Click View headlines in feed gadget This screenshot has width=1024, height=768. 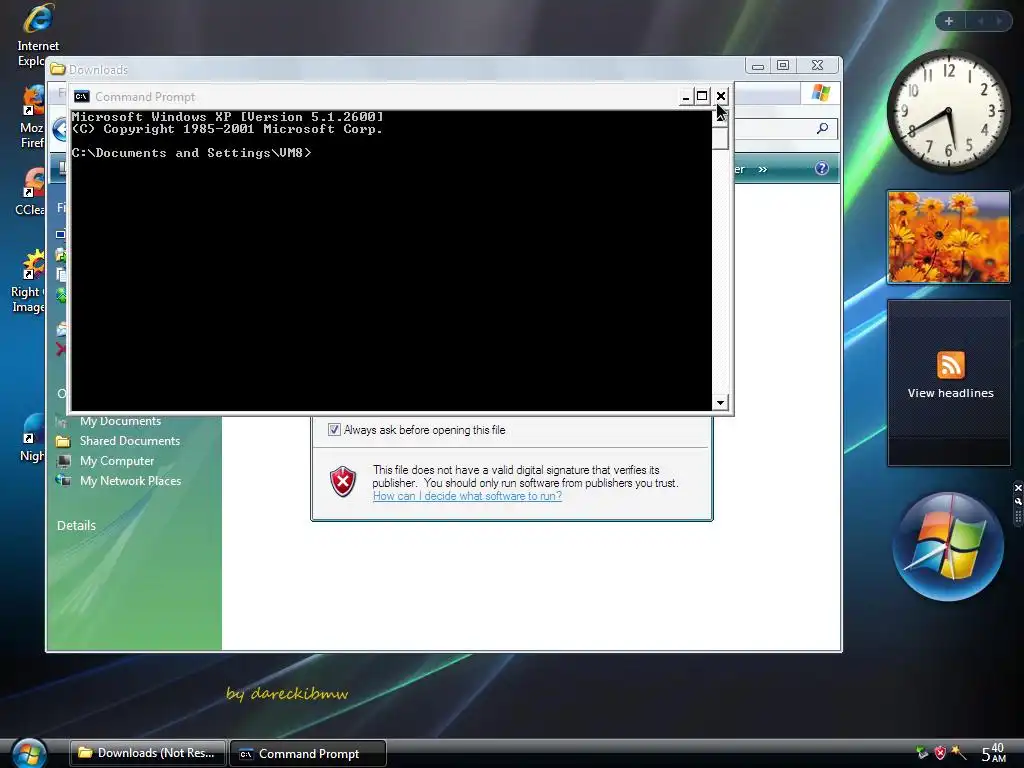click(x=950, y=393)
